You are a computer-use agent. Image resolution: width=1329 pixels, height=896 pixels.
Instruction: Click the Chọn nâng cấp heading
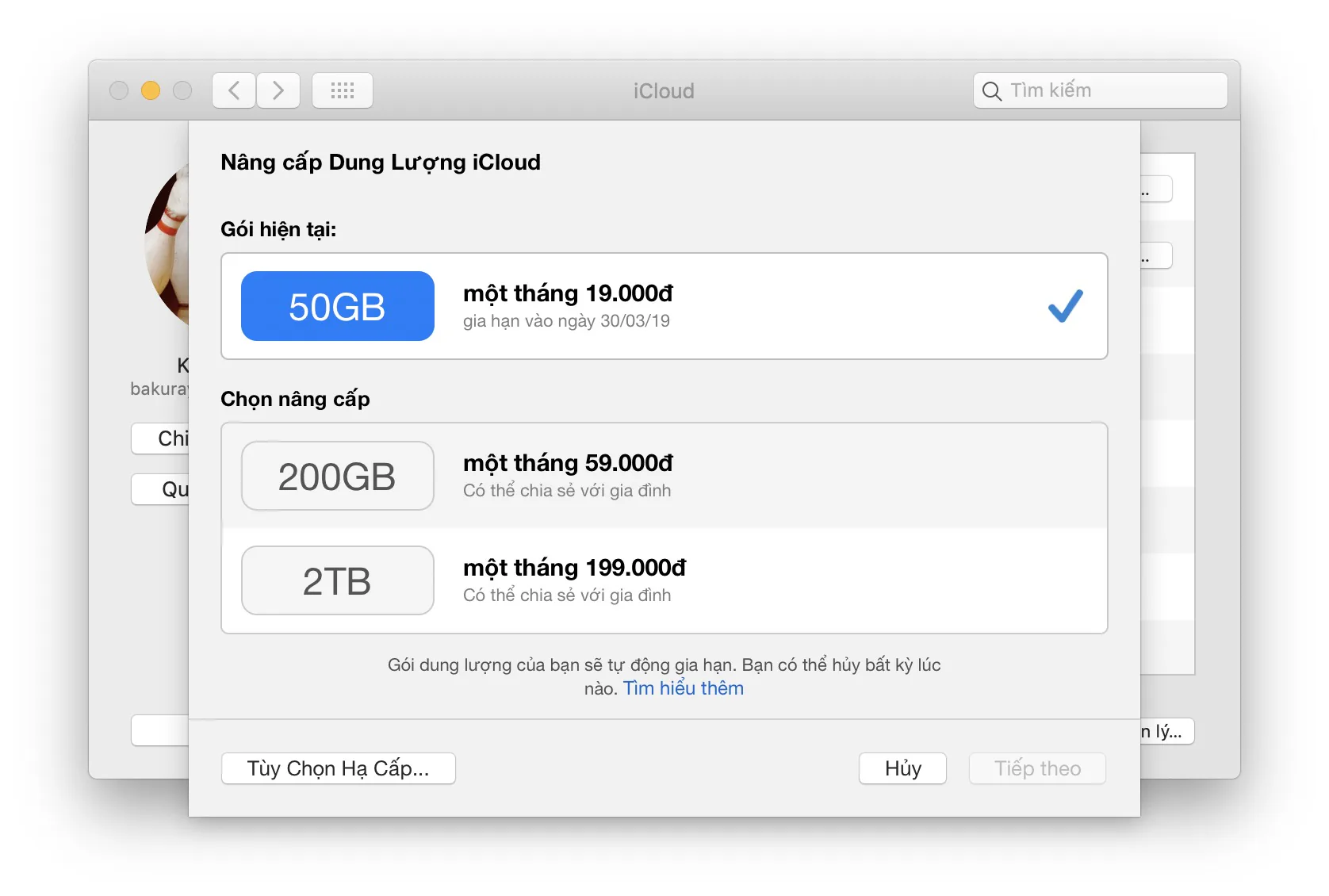[x=295, y=399]
